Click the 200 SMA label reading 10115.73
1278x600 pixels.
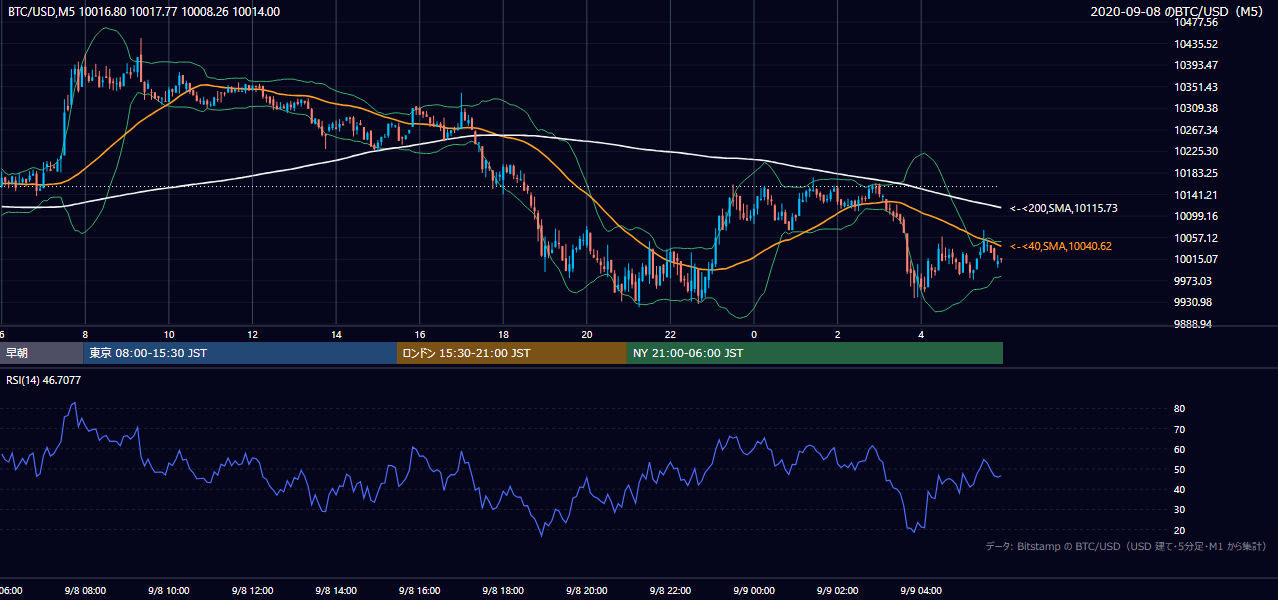tap(1063, 208)
